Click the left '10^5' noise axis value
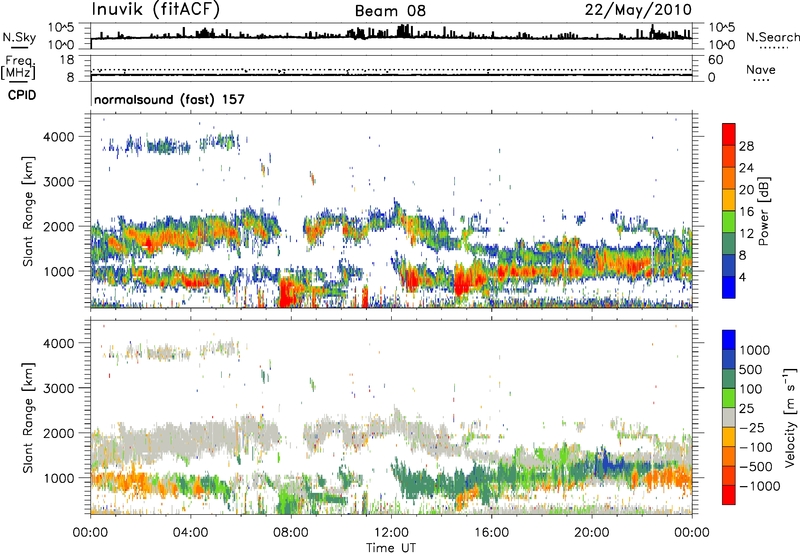 click(61, 27)
